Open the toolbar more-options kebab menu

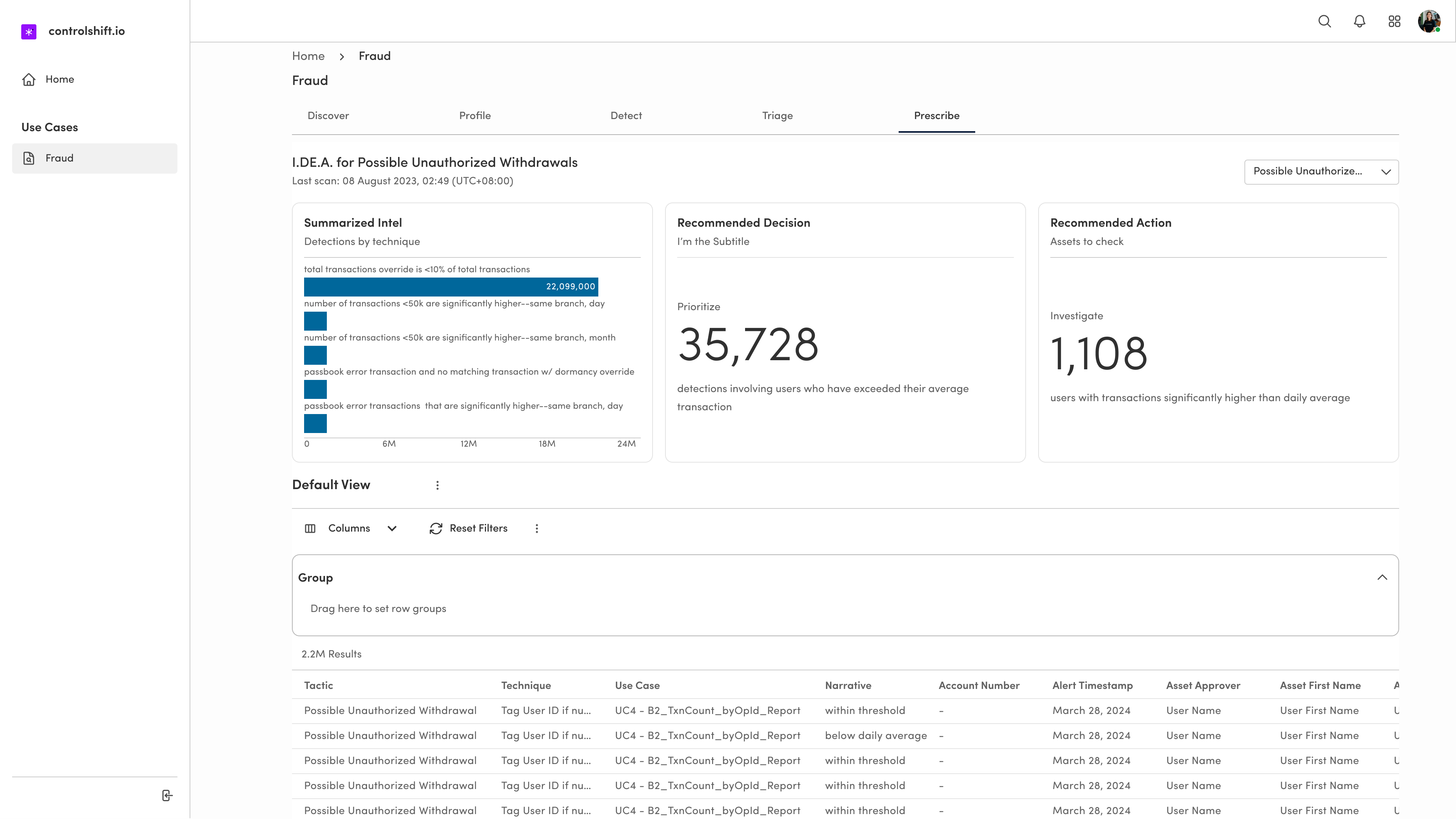[537, 529]
